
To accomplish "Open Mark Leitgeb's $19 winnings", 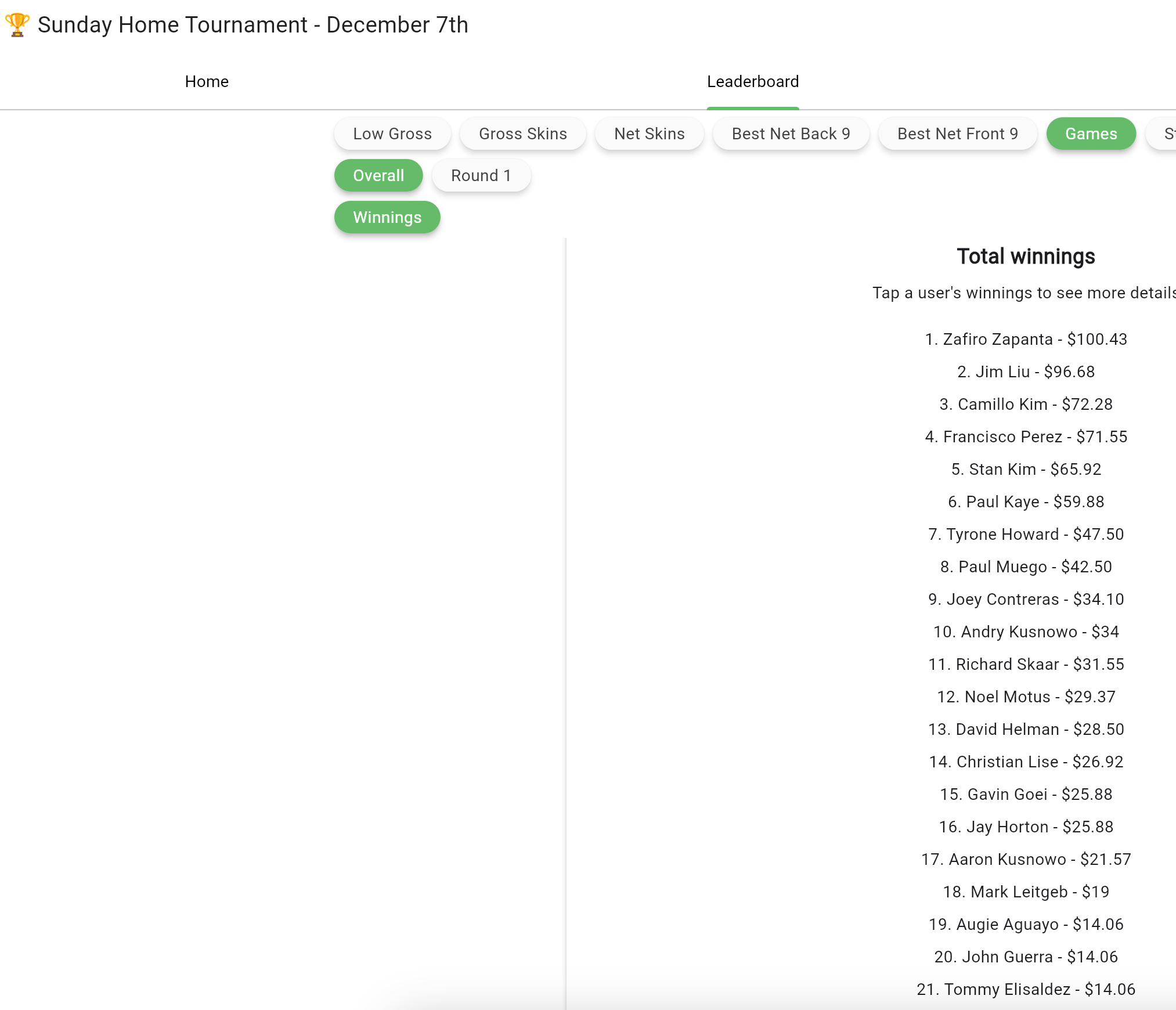I will click(1026, 892).
